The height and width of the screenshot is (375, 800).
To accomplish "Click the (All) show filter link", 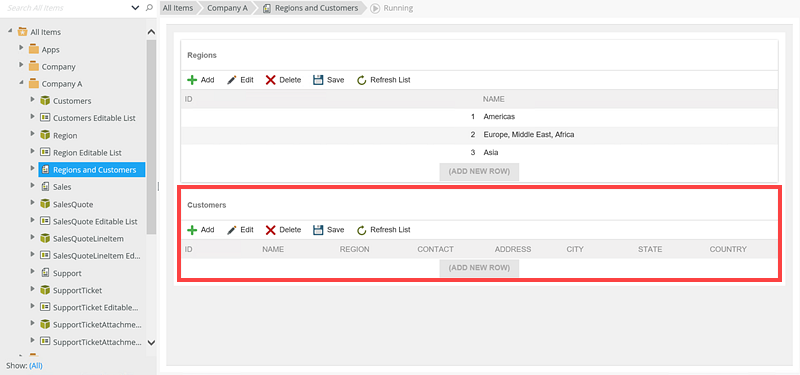I will pos(36,365).
